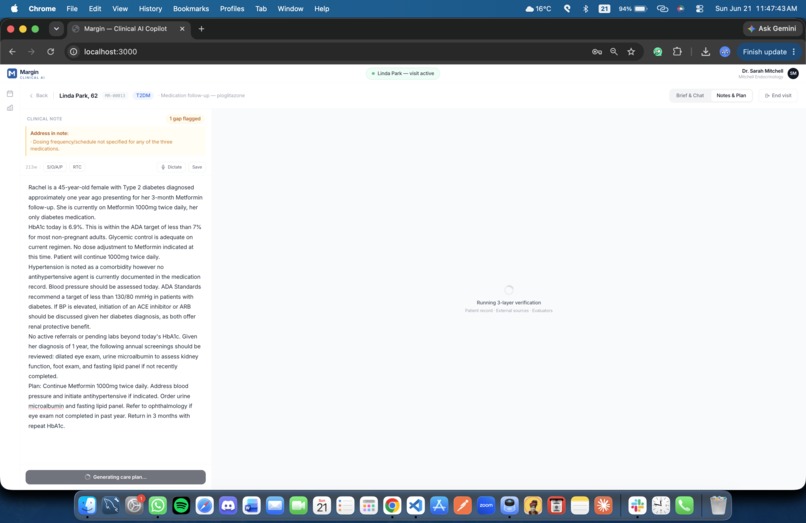Click the localhost:3000 address bar
The width and height of the screenshot is (806, 523).
pos(329,51)
